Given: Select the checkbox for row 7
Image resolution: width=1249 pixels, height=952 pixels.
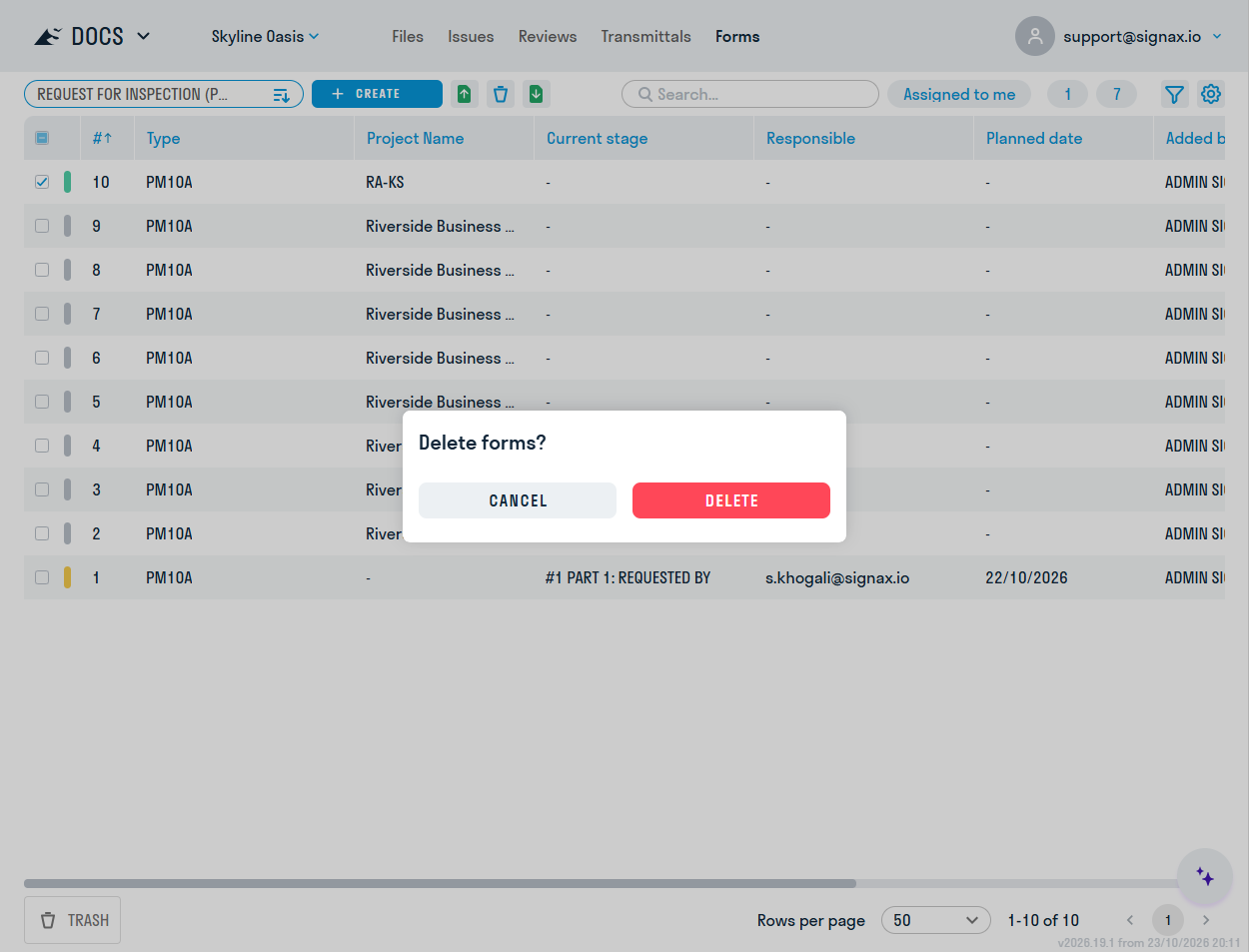Looking at the screenshot, I should 42,314.
